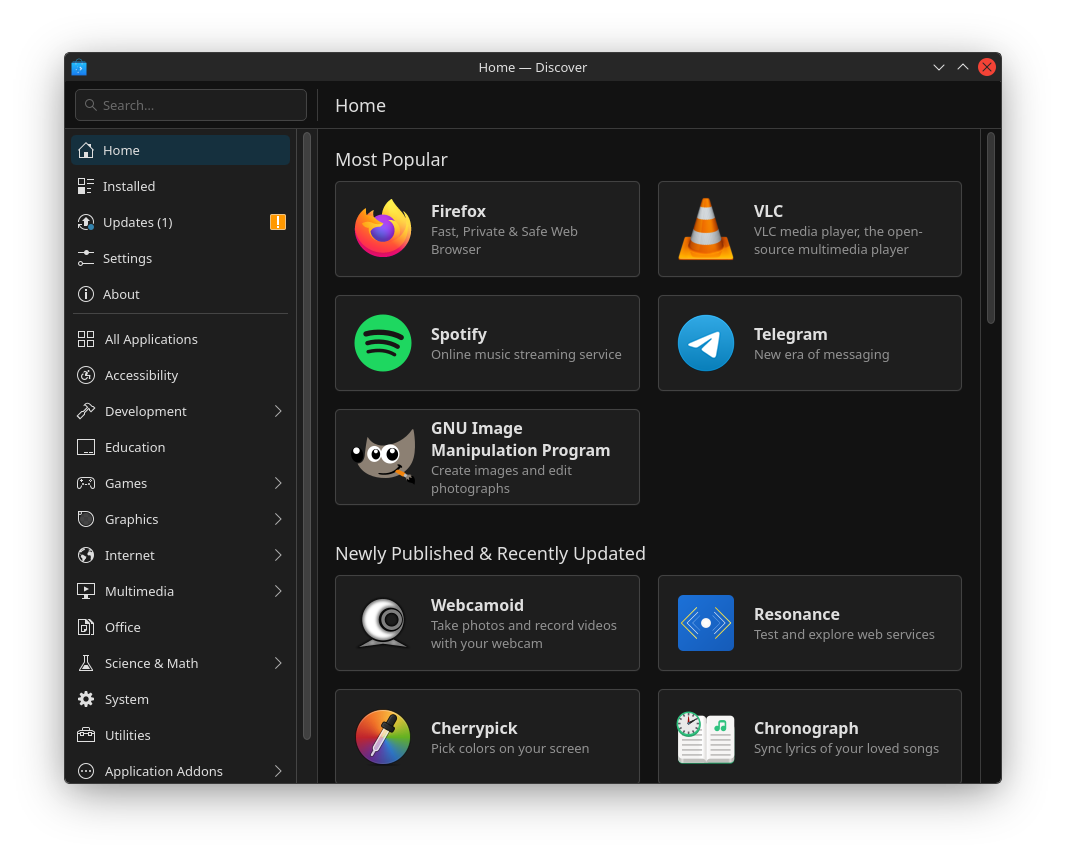Click the Home house icon in sidebar
This screenshot has height=860, width=1066.
(86, 150)
